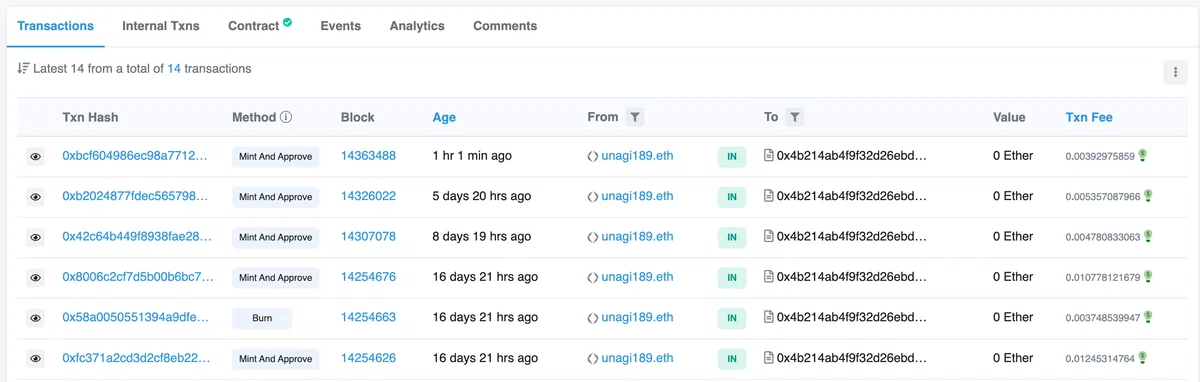Screen dimensions: 1200x382
Task: Click contract file icon in block 14254676 row
Action: click(768, 277)
